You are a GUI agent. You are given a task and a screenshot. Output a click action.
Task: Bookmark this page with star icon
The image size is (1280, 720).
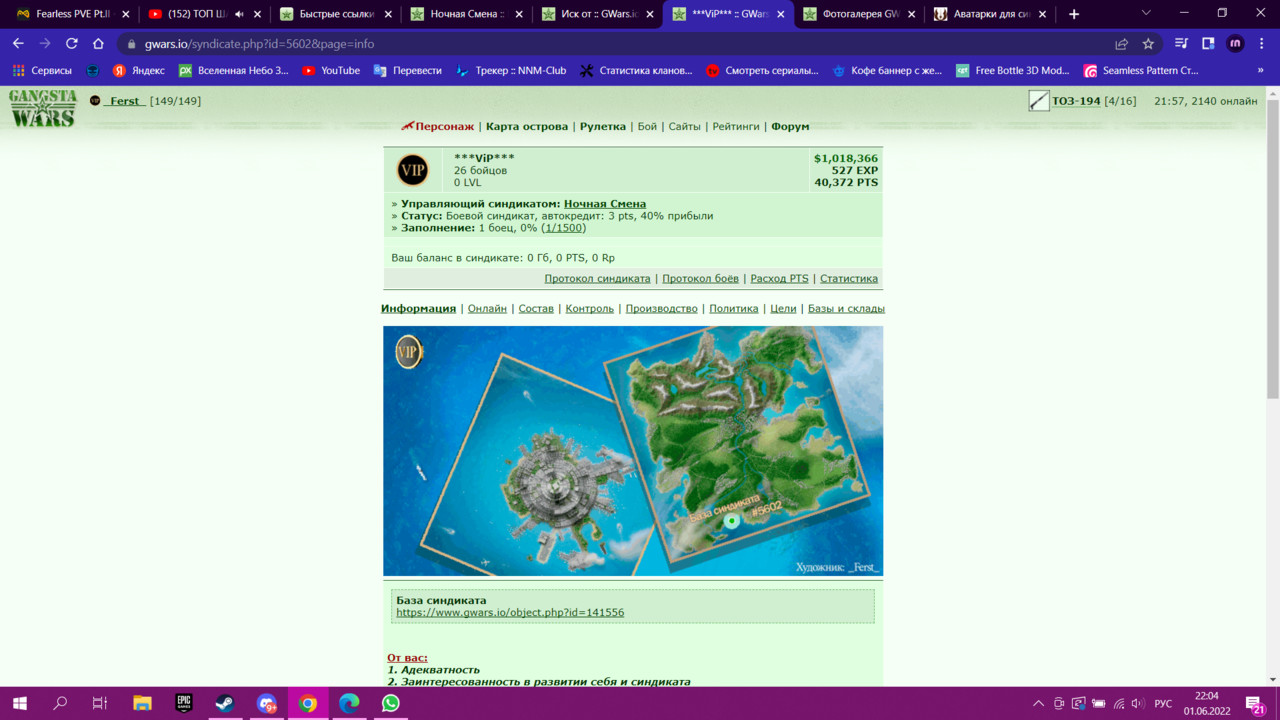coord(1148,44)
